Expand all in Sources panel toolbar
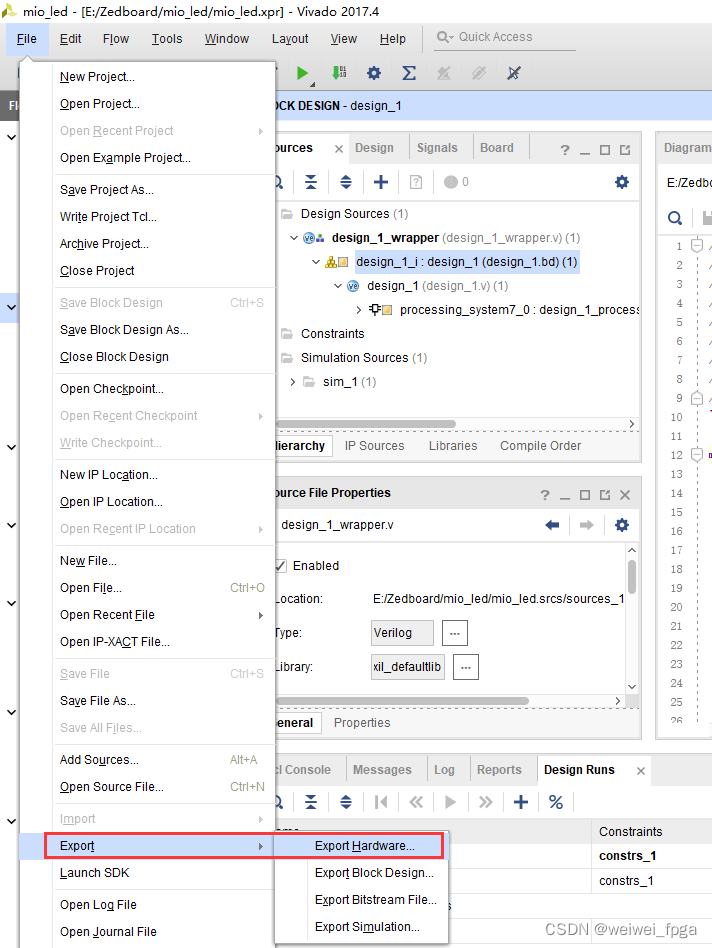Image resolution: width=712 pixels, height=948 pixels. point(346,182)
